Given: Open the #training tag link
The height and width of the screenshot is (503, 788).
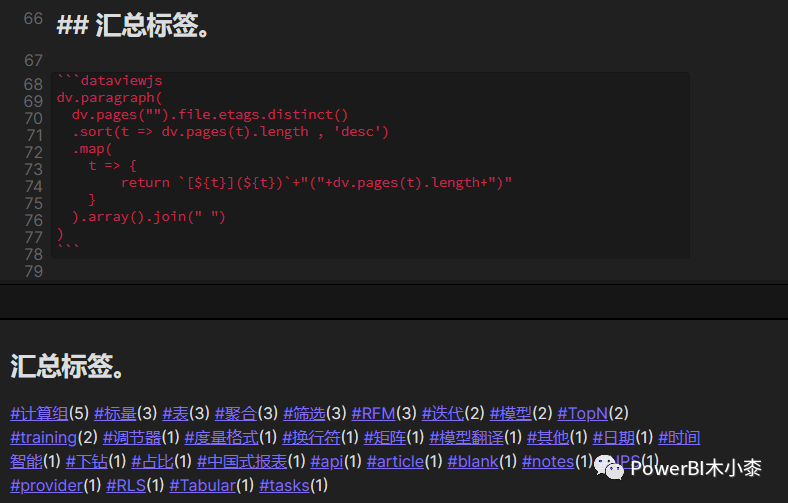Looking at the screenshot, I should point(43,438).
